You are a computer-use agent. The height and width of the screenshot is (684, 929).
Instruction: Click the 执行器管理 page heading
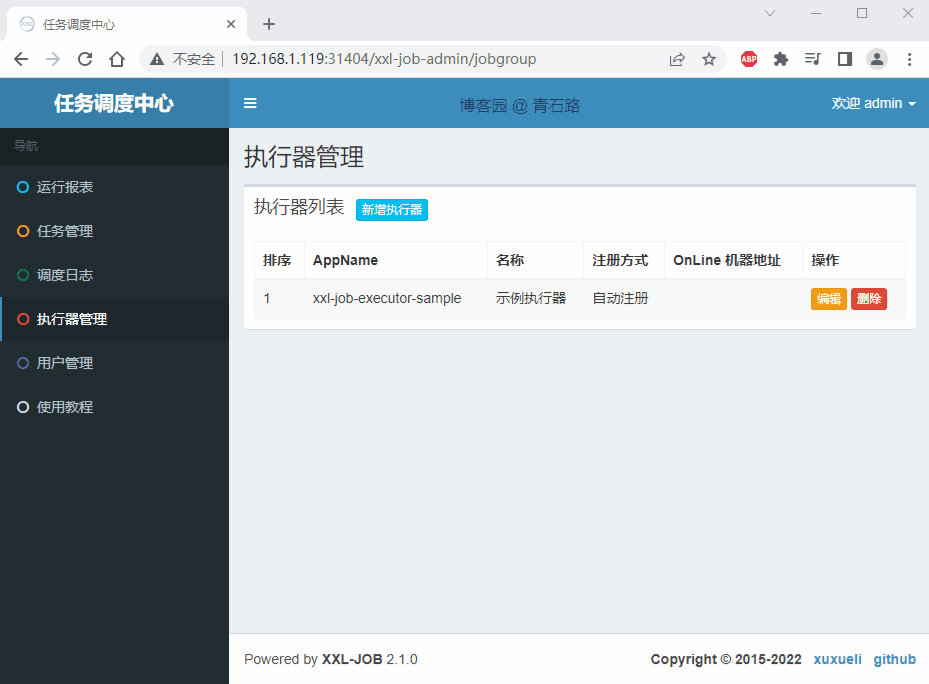pyautogui.click(x=304, y=157)
